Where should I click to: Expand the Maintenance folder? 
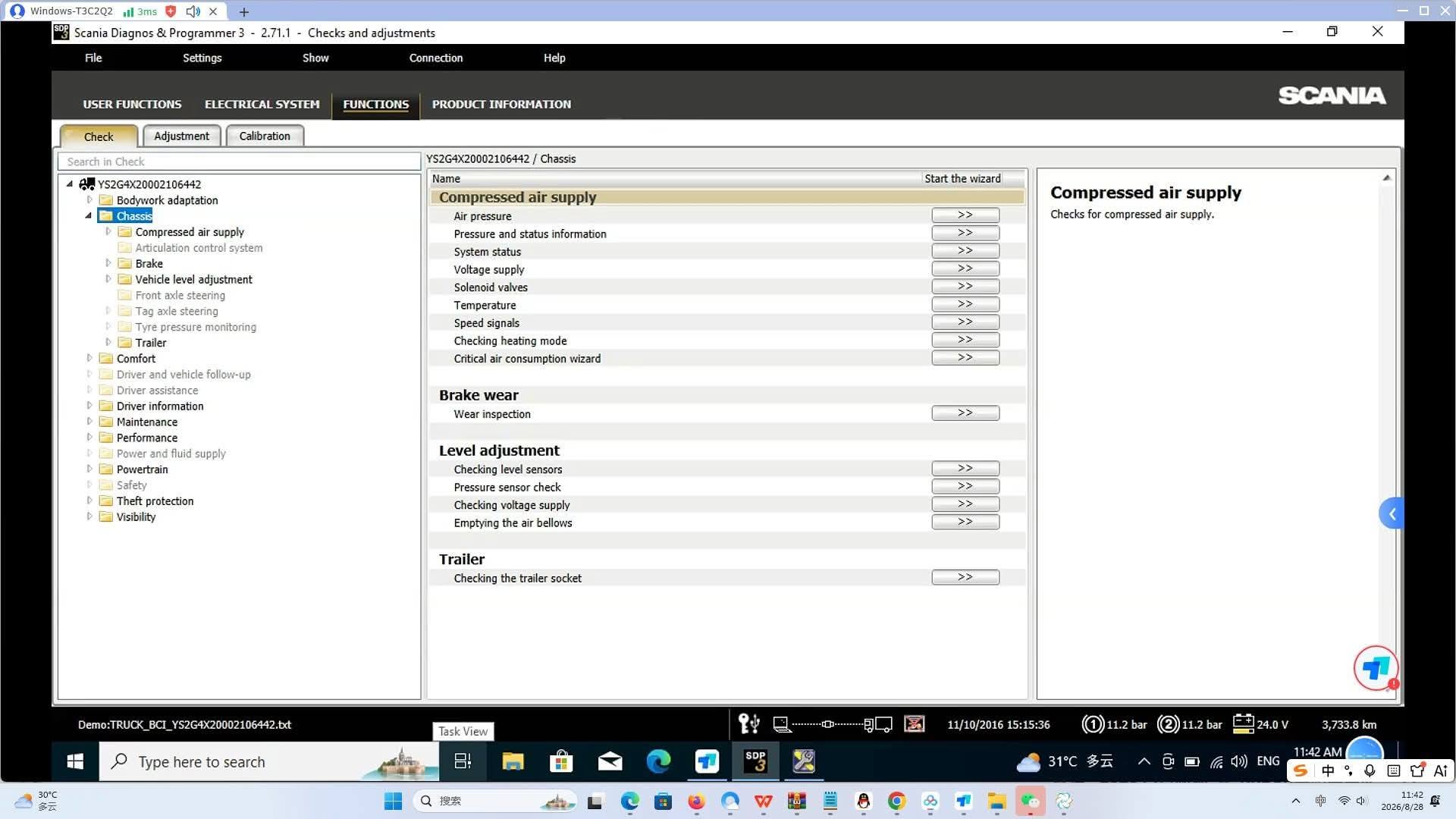tap(89, 422)
